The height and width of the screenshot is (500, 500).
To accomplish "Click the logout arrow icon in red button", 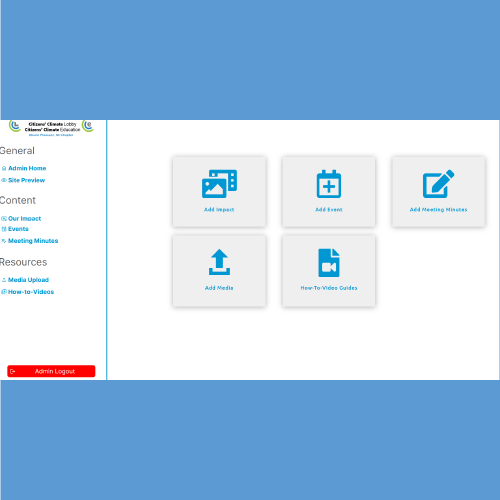I will click(13, 371).
